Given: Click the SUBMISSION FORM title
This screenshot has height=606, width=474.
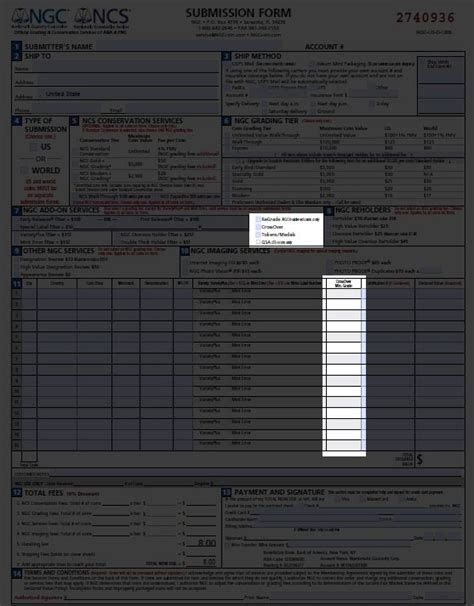Looking at the screenshot, I should (x=238, y=13).
